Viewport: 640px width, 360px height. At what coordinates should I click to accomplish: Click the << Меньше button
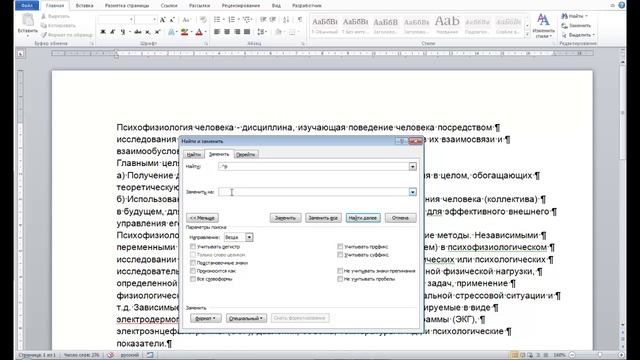pyautogui.click(x=202, y=218)
